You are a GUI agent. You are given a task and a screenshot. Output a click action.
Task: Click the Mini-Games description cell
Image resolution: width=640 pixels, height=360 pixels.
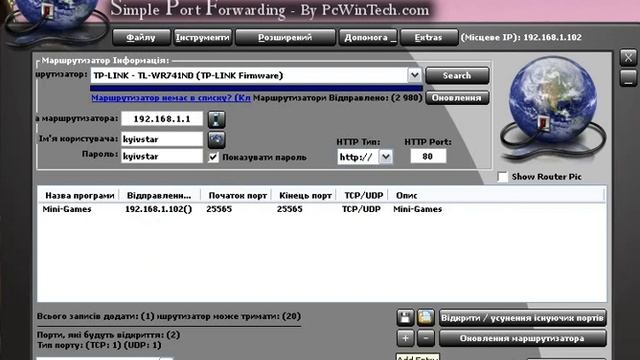coord(418,209)
